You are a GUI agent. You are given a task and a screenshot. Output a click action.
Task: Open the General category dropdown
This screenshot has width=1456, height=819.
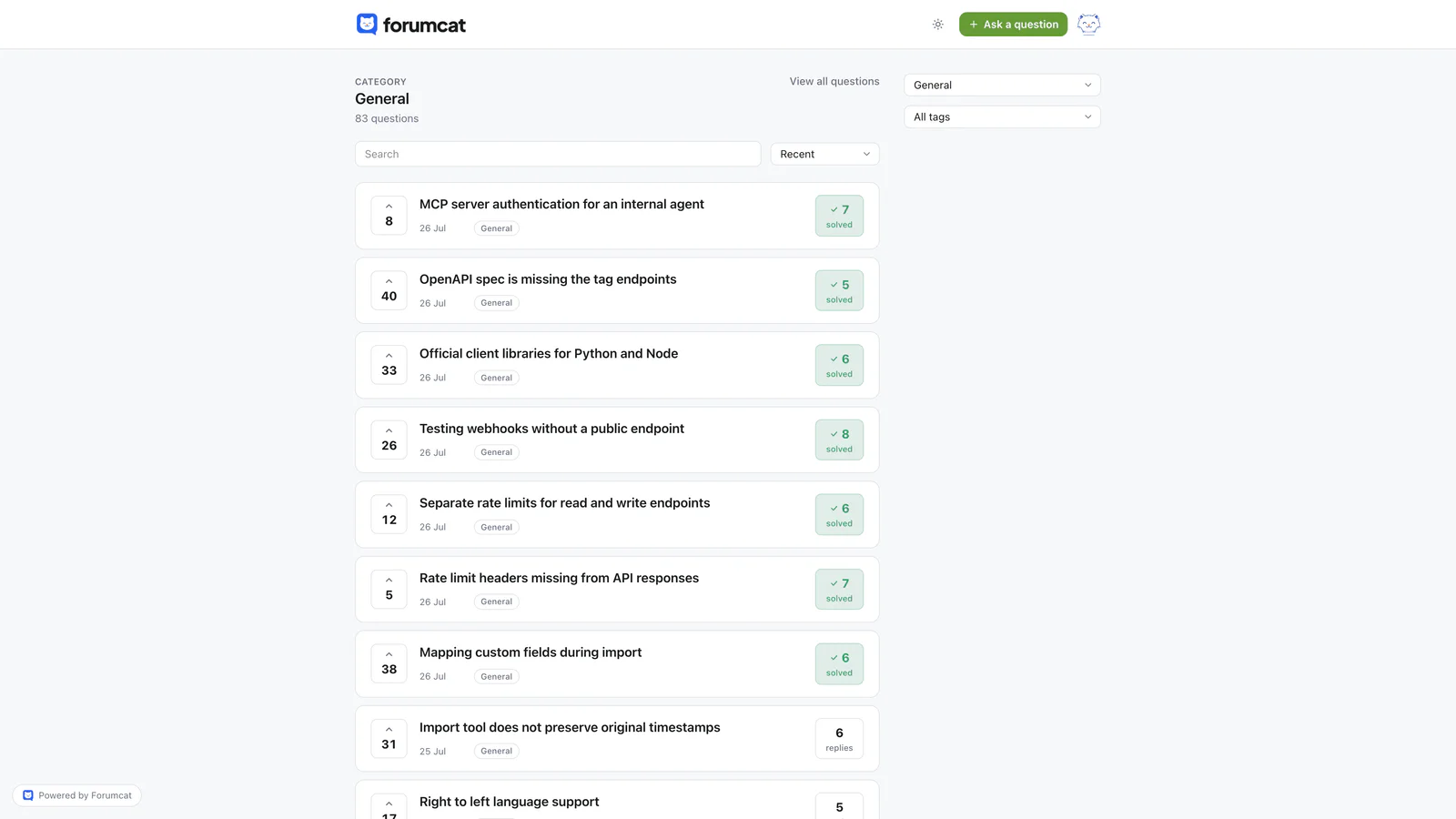tap(1002, 85)
